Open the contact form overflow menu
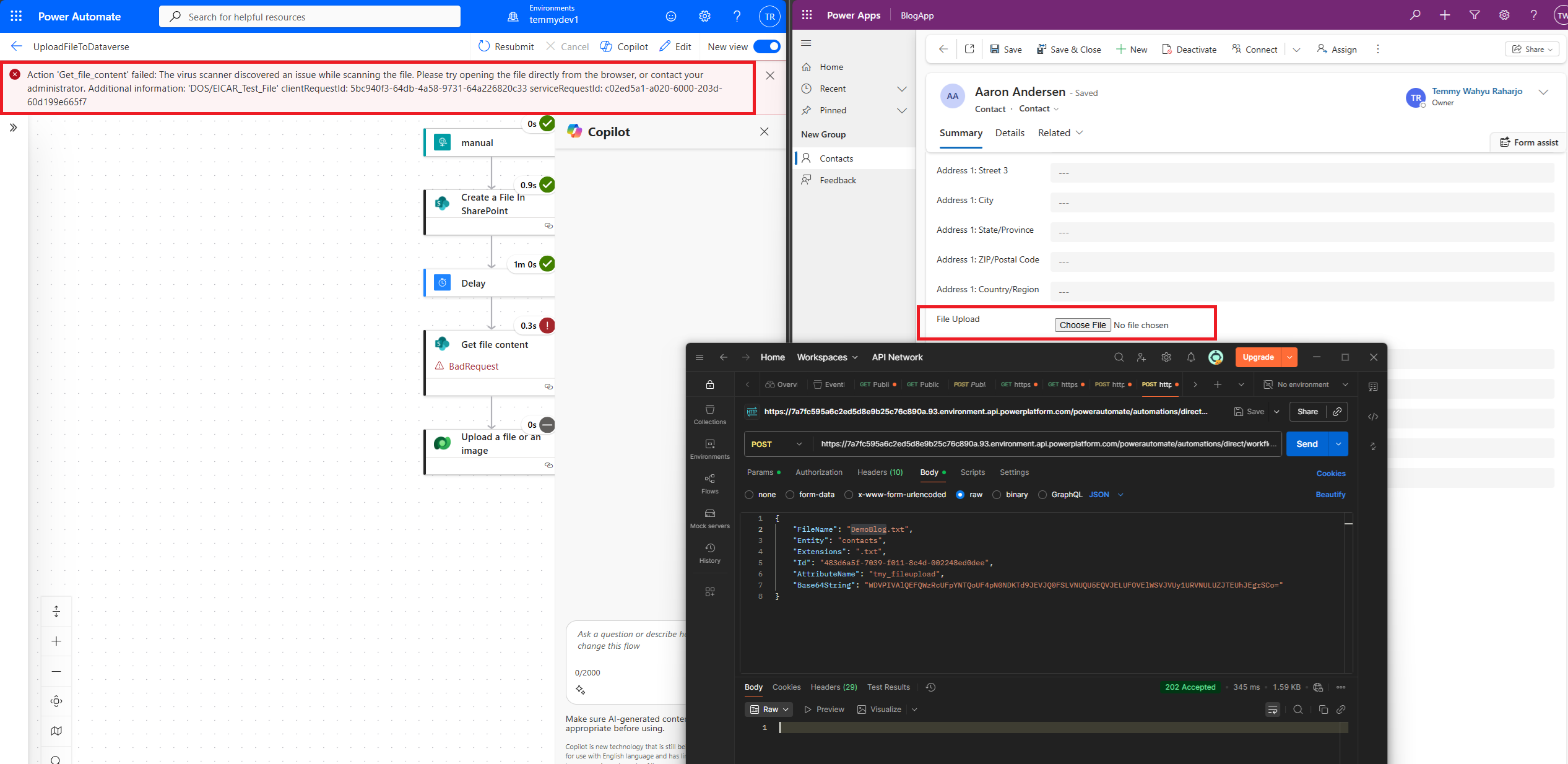This screenshot has height=764, width=1568. tap(1378, 49)
